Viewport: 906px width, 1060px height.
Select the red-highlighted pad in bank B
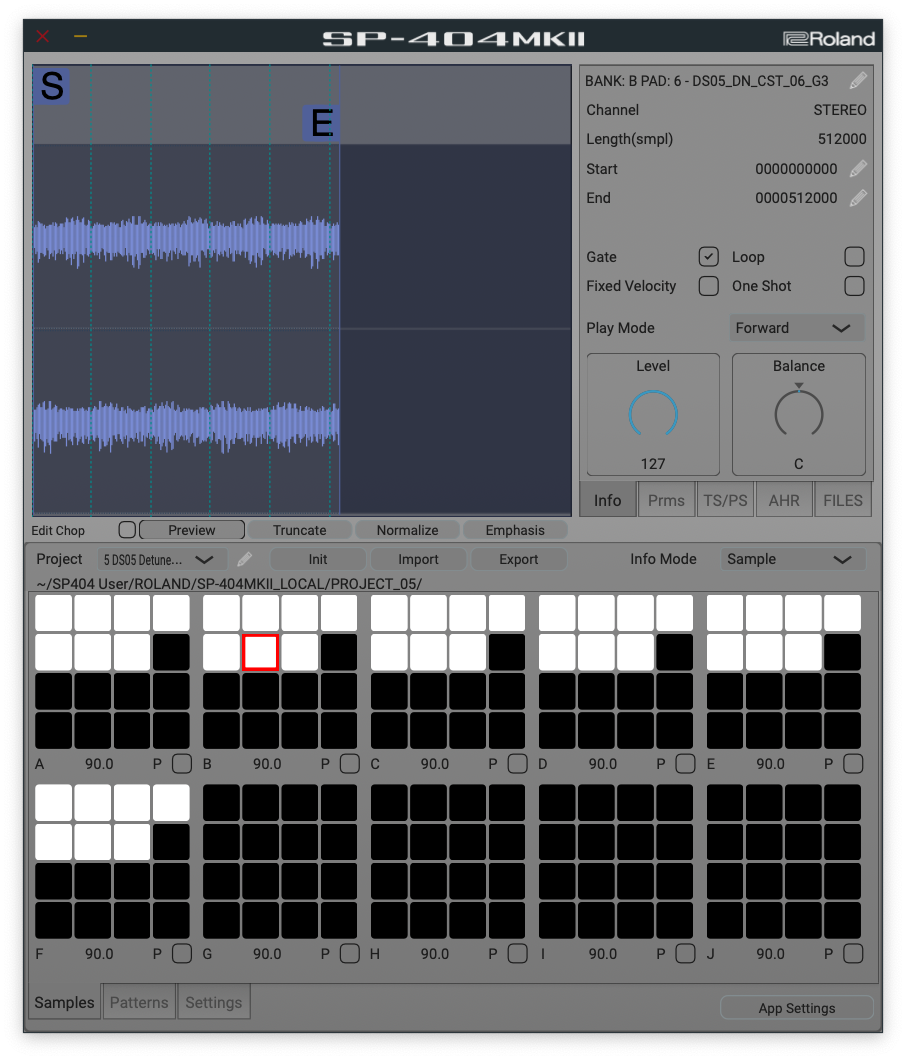tap(260, 652)
